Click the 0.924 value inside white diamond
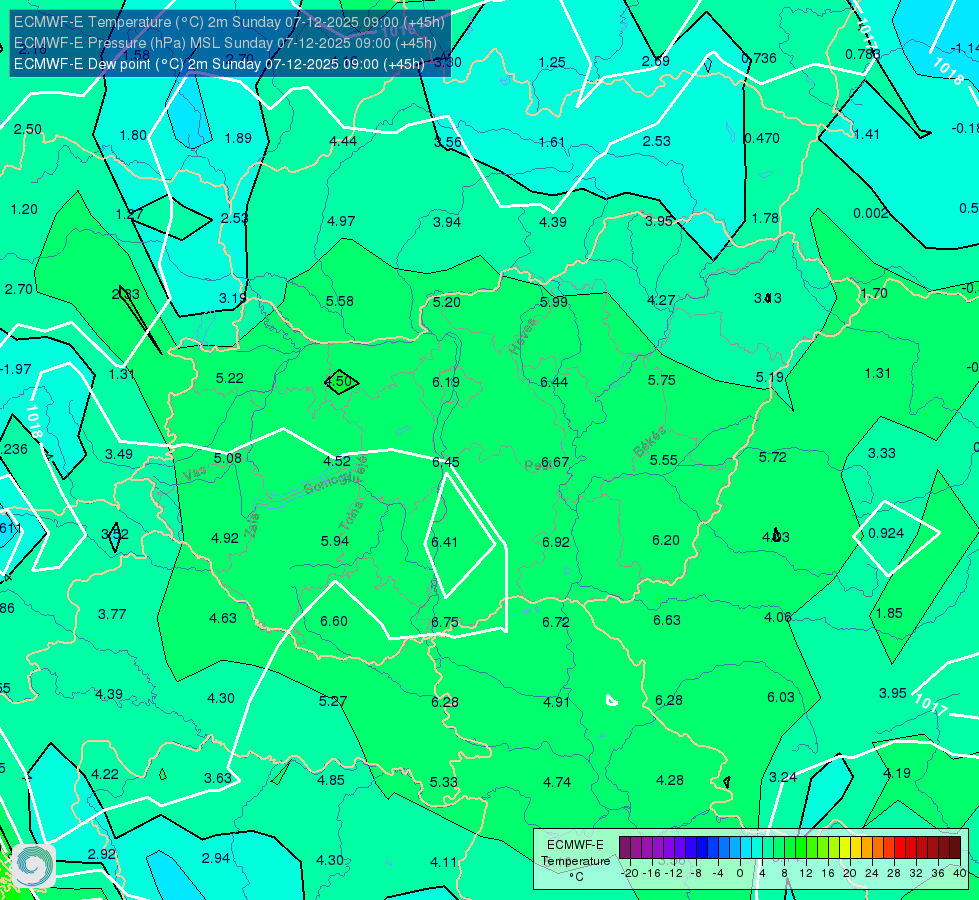 886,533
